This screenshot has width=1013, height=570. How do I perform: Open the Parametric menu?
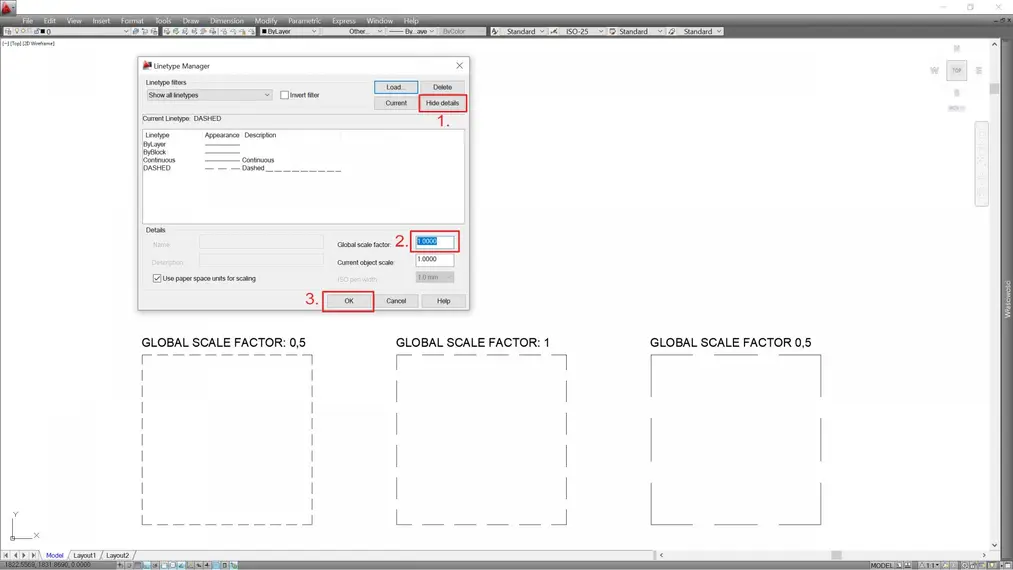304,21
